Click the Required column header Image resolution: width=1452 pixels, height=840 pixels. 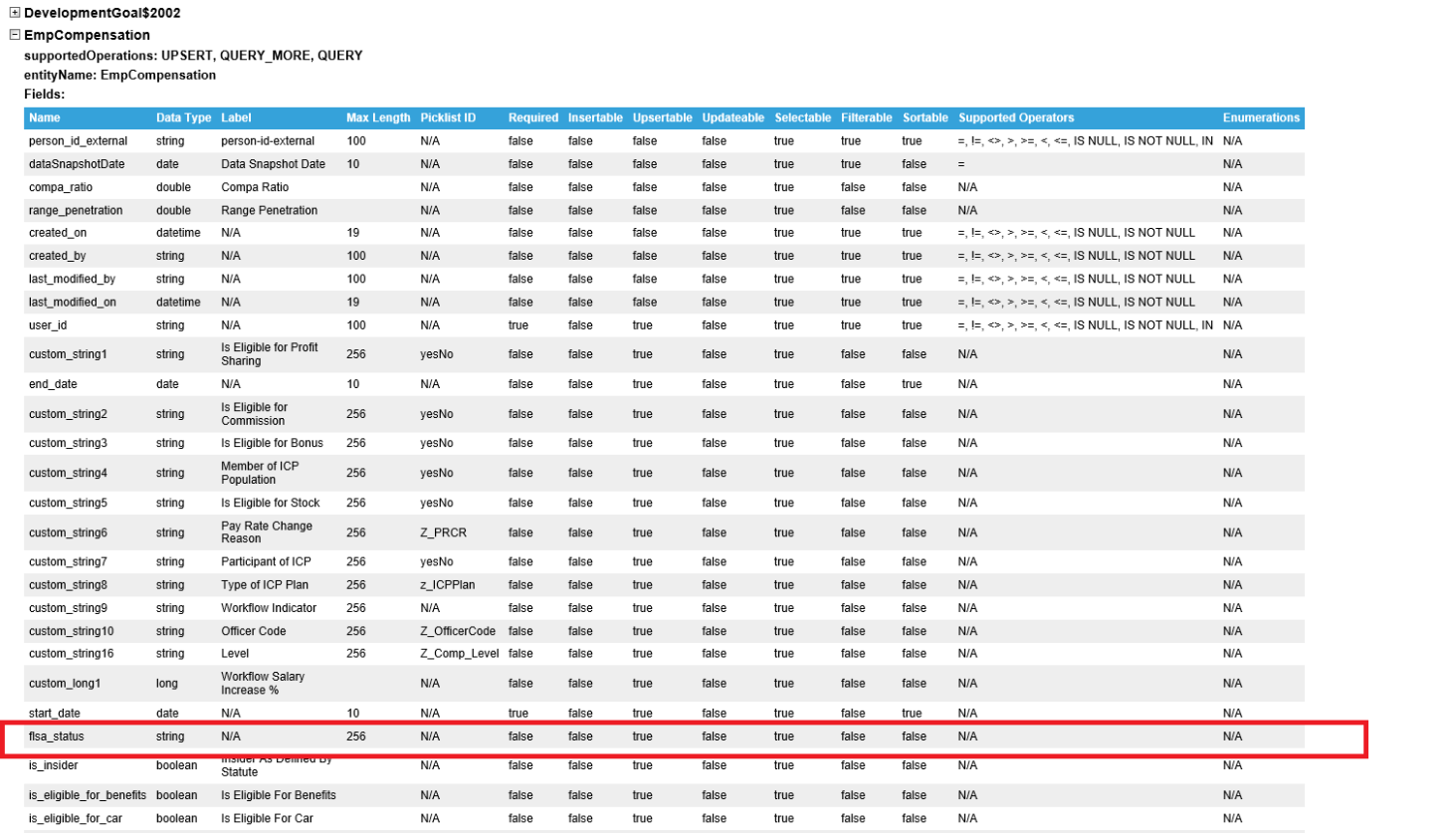click(x=533, y=117)
